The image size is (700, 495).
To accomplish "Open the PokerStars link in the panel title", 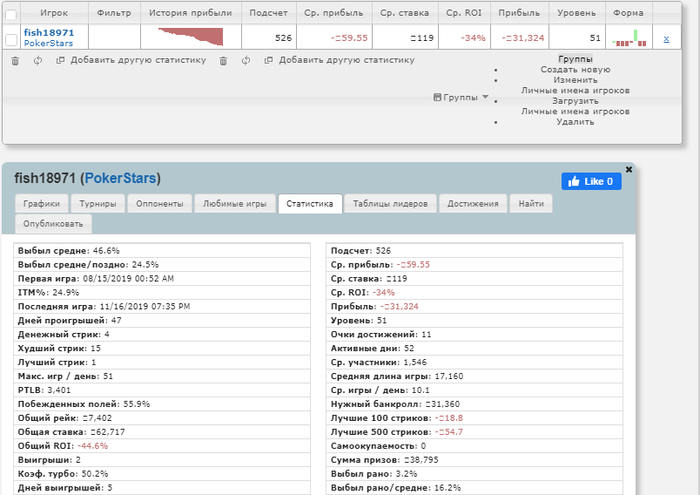I will [x=121, y=178].
